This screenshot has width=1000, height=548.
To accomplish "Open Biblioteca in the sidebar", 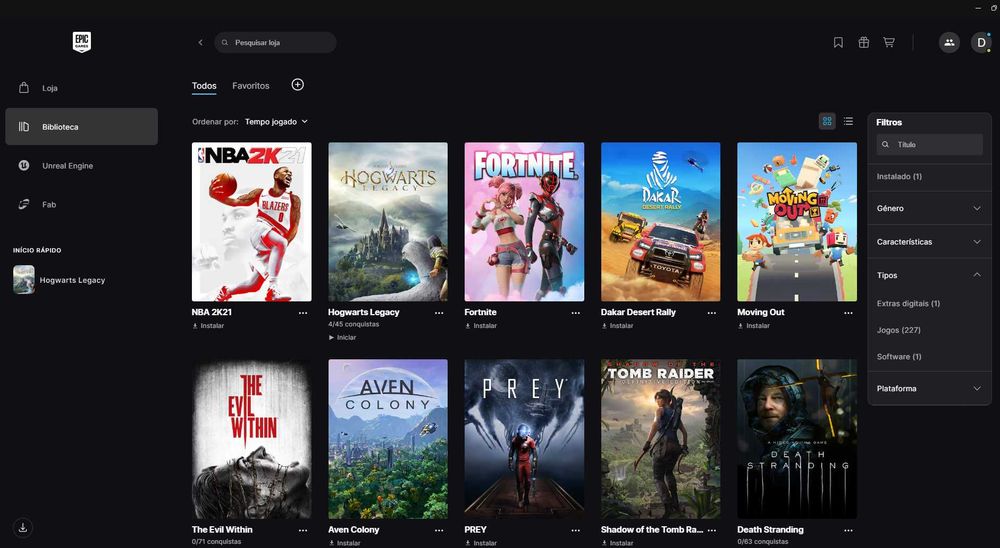I will click(x=82, y=126).
